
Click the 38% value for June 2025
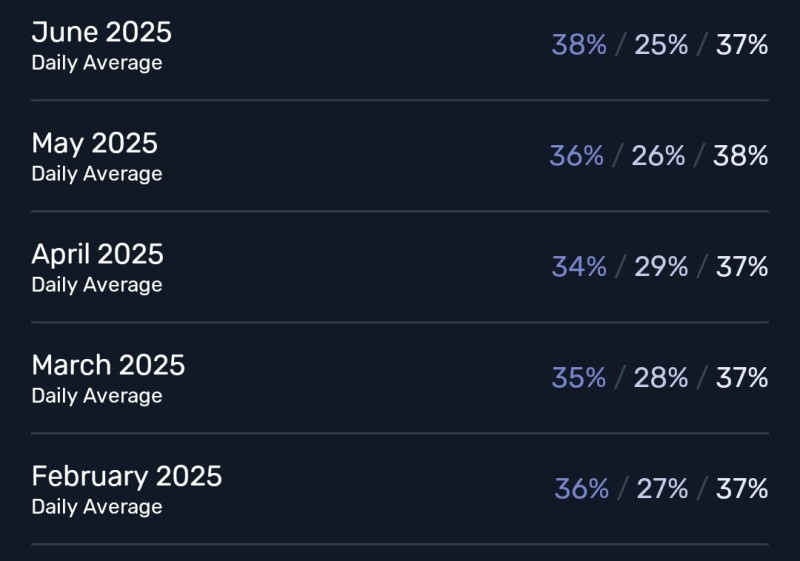[x=579, y=45]
